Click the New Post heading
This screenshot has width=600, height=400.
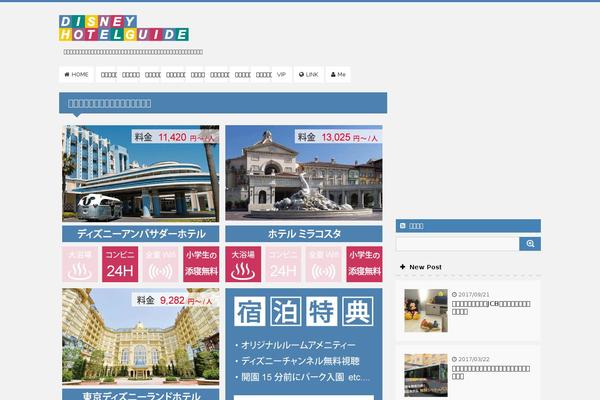tap(425, 267)
